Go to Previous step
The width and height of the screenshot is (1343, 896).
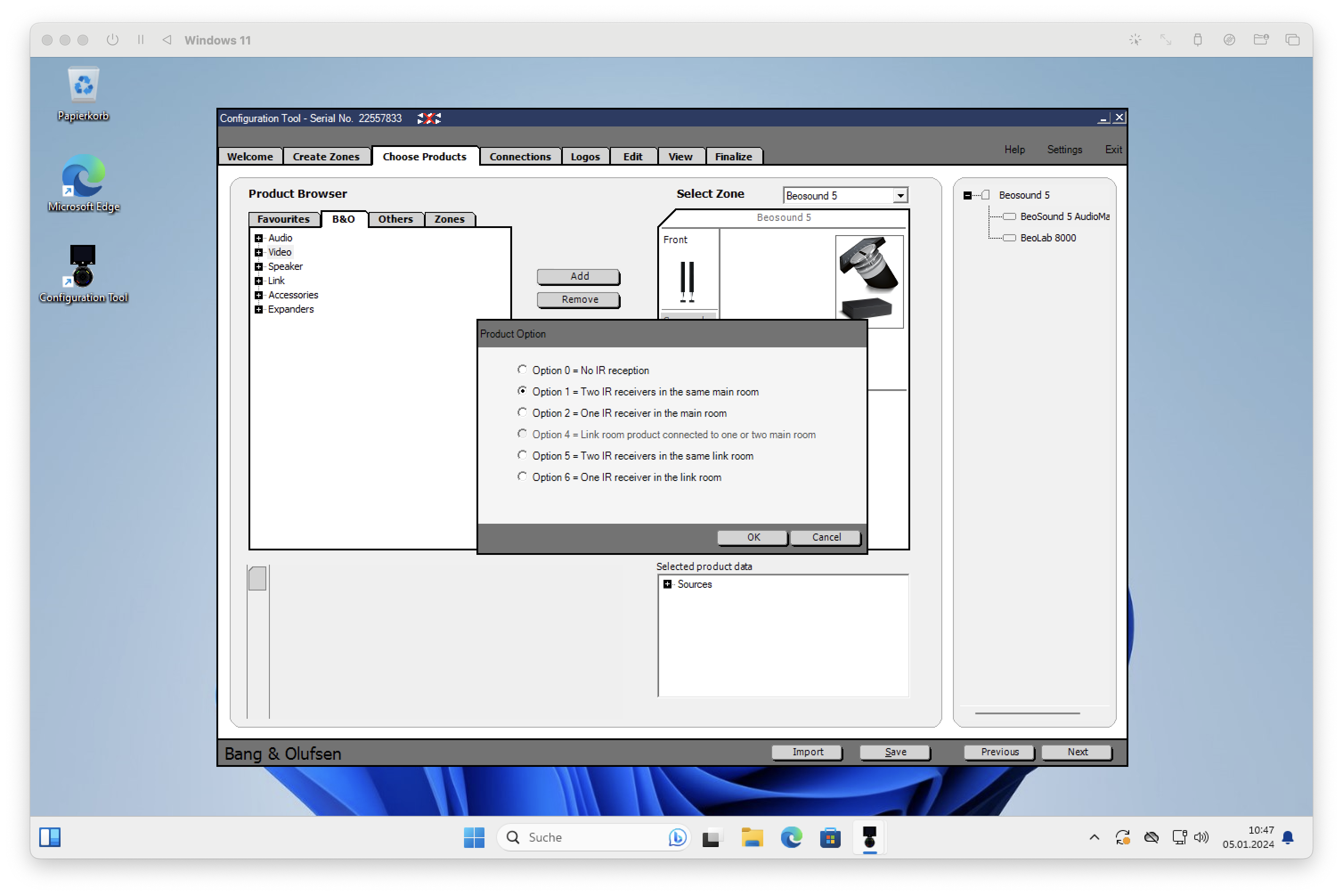1000,752
